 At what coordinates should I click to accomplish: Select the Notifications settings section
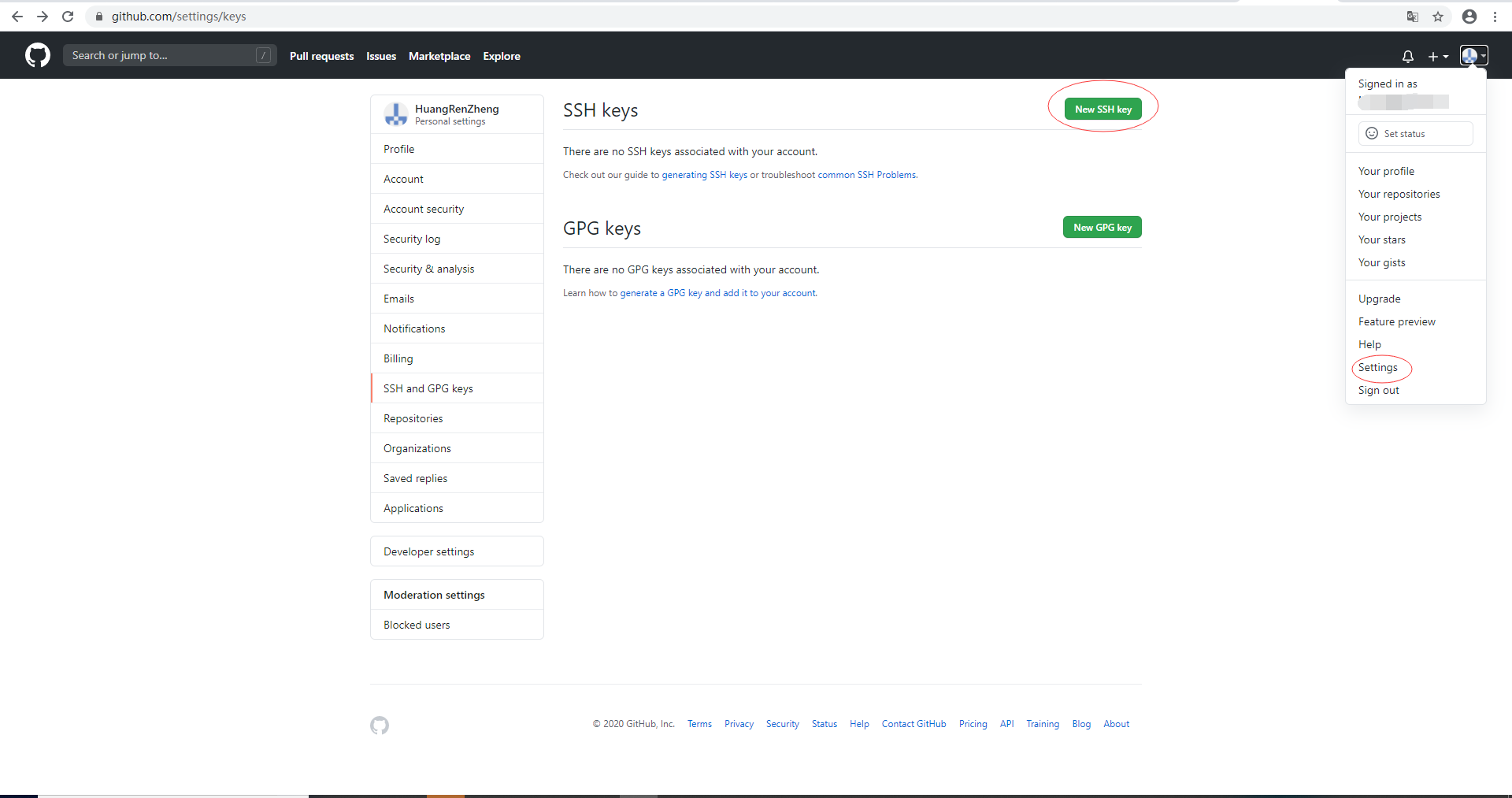(x=413, y=328)
